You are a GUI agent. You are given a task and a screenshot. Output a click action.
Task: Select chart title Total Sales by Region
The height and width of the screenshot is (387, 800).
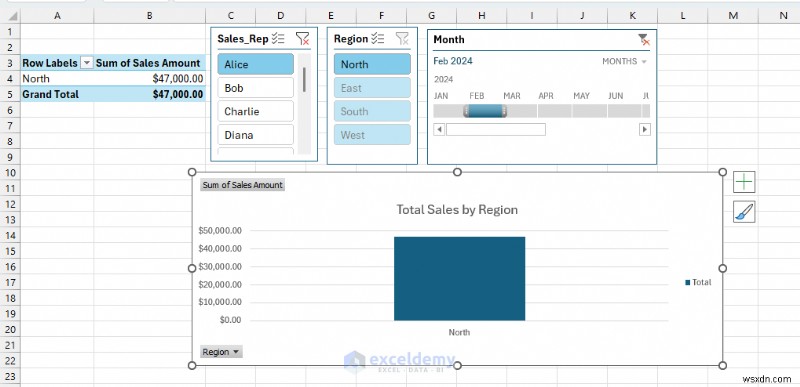click(457, 210)
